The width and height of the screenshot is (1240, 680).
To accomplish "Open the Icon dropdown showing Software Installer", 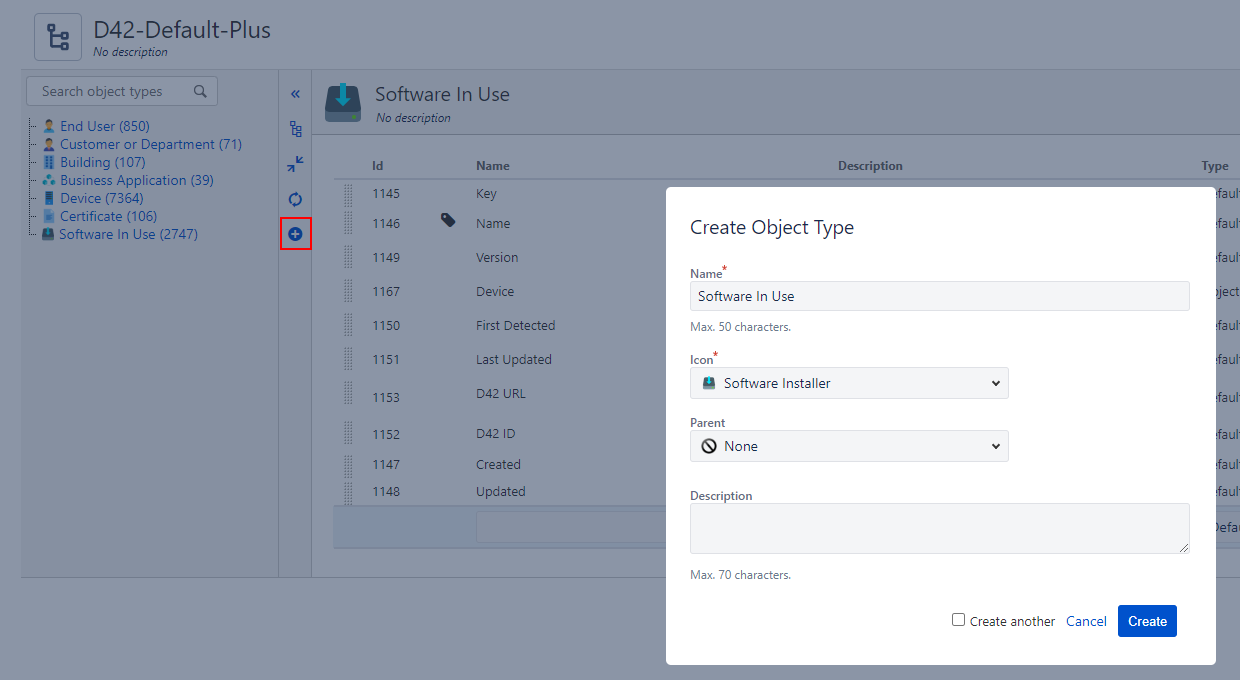I will pos(849,383).
